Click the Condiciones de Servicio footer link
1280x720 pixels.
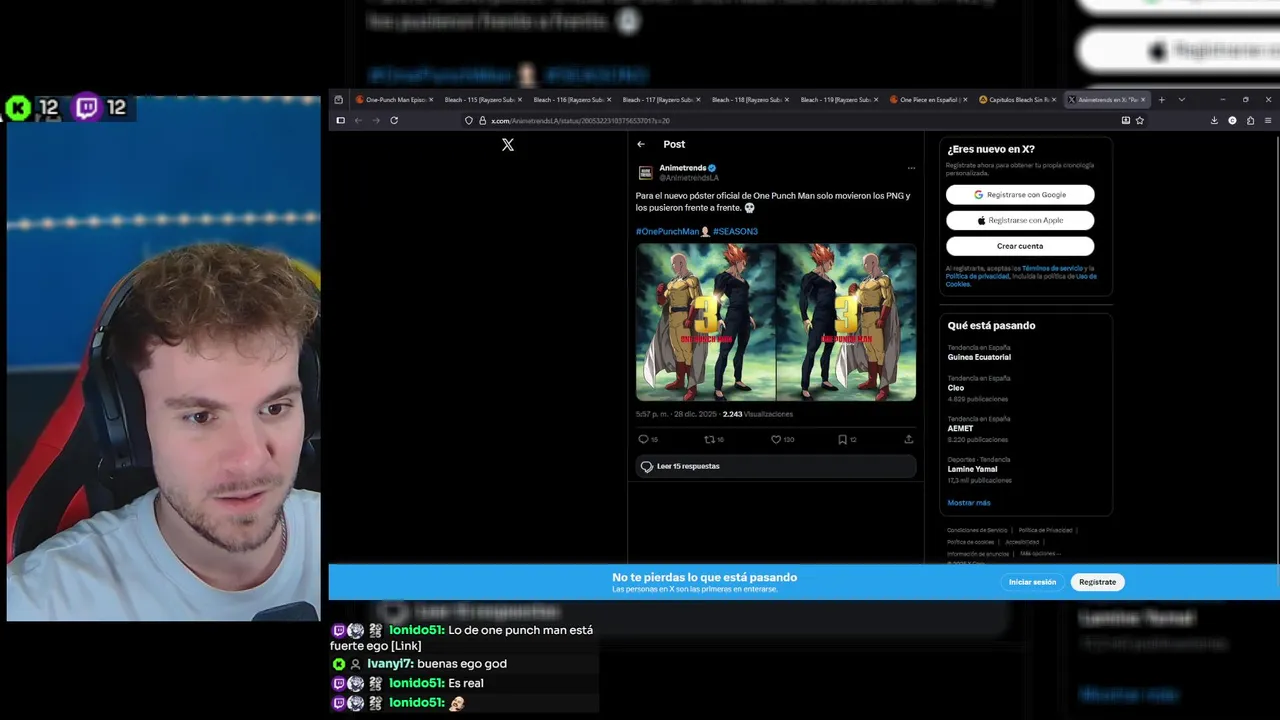[977, 530]
